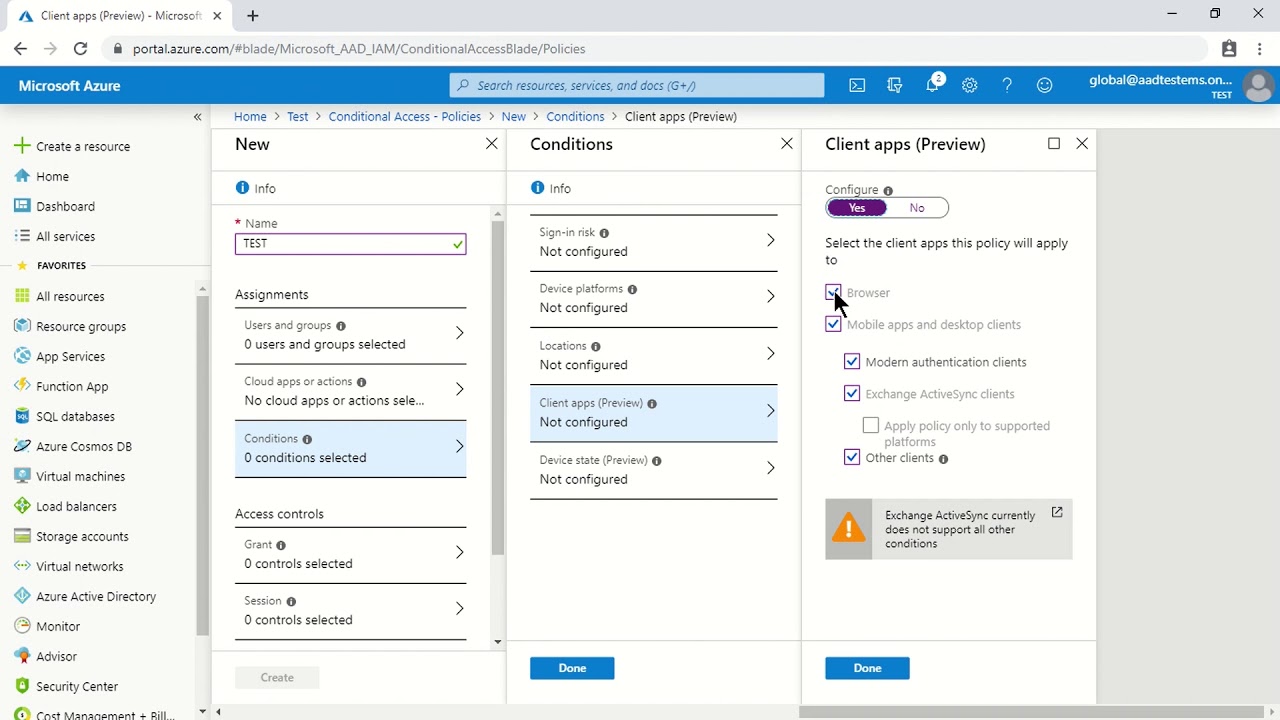The image size is (1280, 720).
Task: Close the Conditions blade
Action: pyautogui.click(x=787, y=144)
